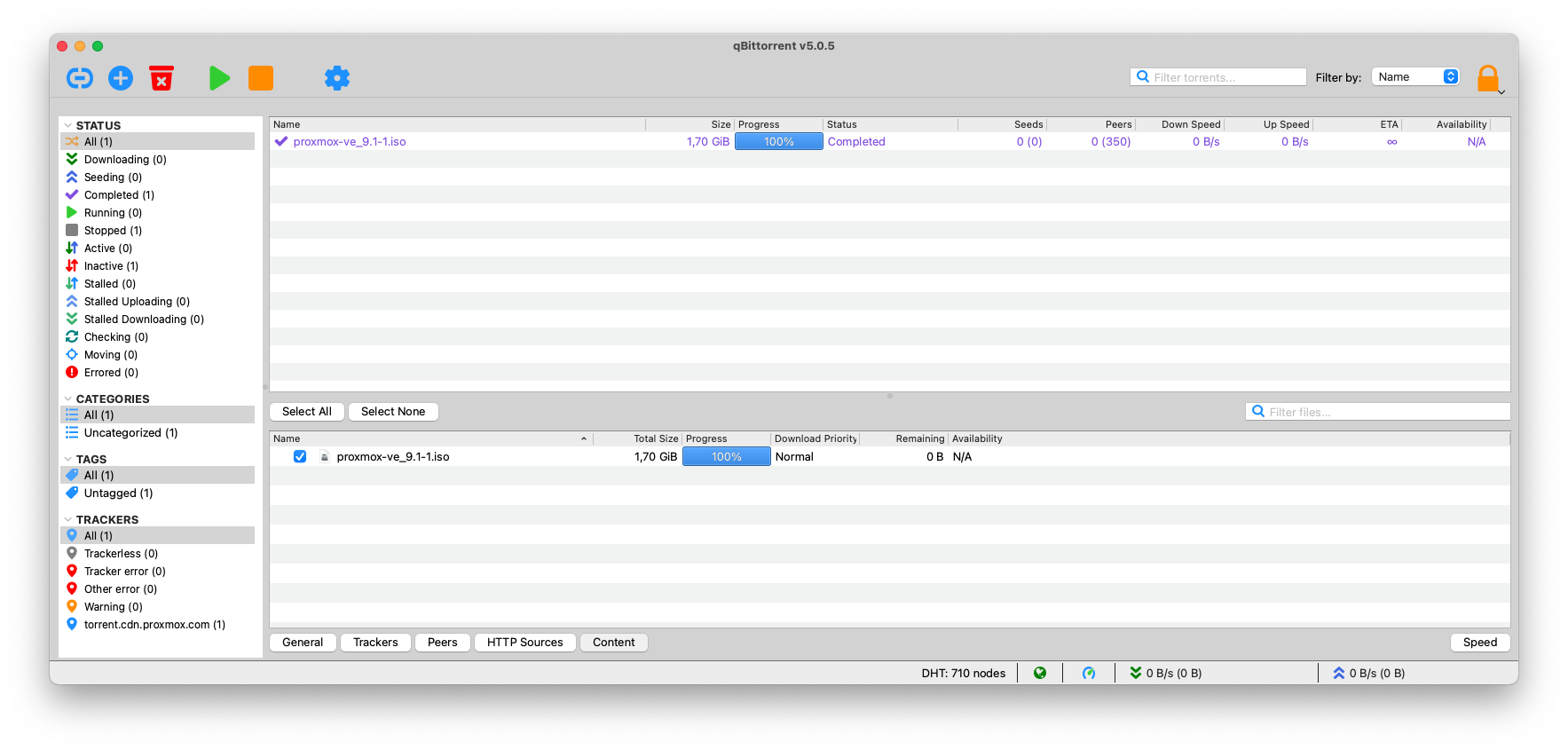
Task: Click the orange lock UI icon
Action: click(1488, 78)
